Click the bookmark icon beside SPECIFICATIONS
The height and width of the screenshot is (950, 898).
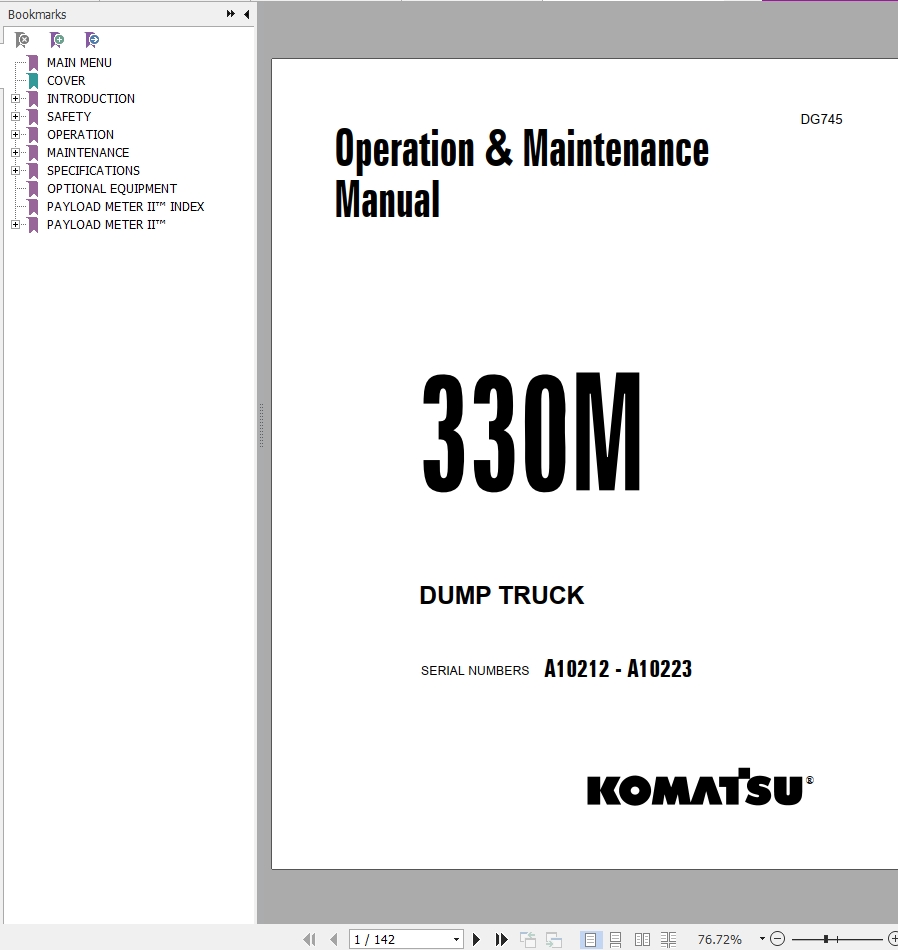point(33,171)
